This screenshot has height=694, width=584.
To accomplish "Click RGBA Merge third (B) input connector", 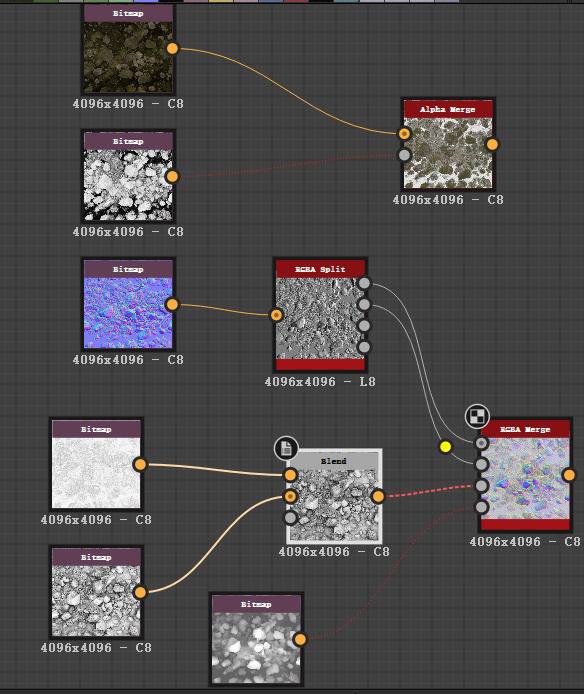I will click(481, 486).
